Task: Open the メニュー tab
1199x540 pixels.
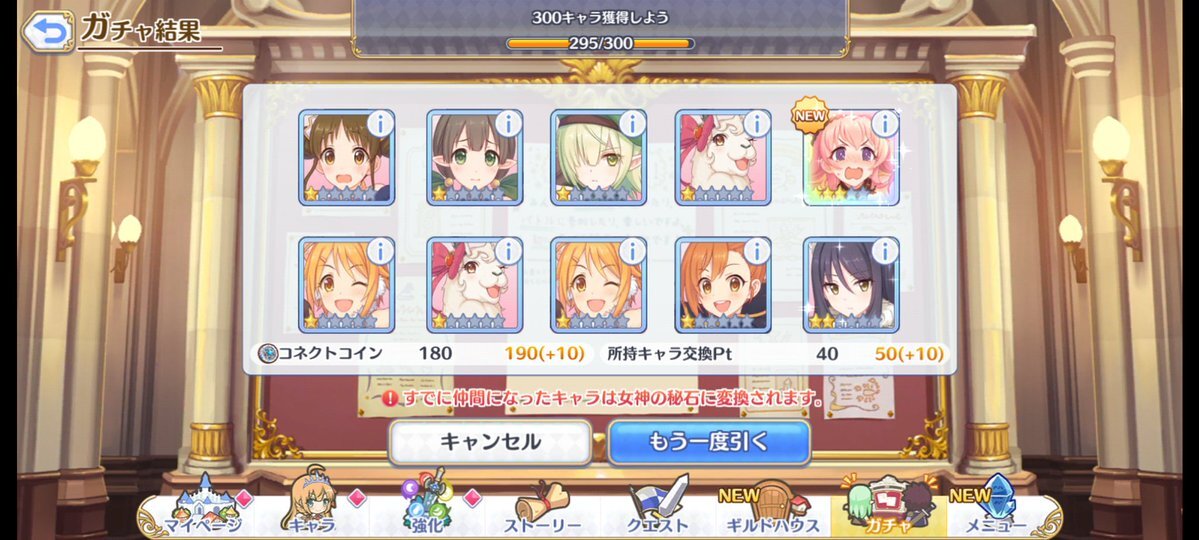Action: click(x=996, y=507)
